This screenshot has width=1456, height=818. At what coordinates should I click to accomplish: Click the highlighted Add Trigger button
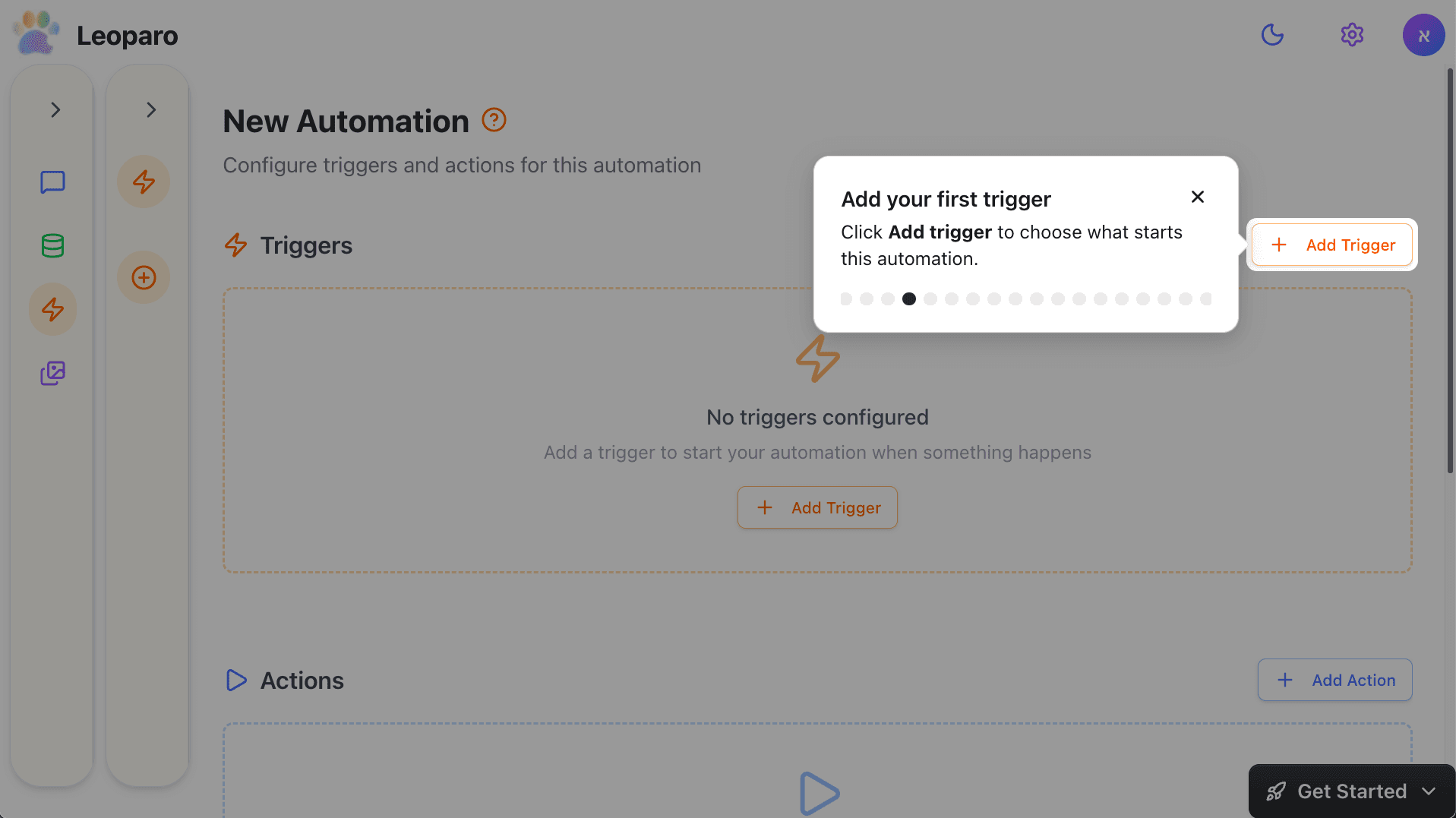pos(1332,245)
